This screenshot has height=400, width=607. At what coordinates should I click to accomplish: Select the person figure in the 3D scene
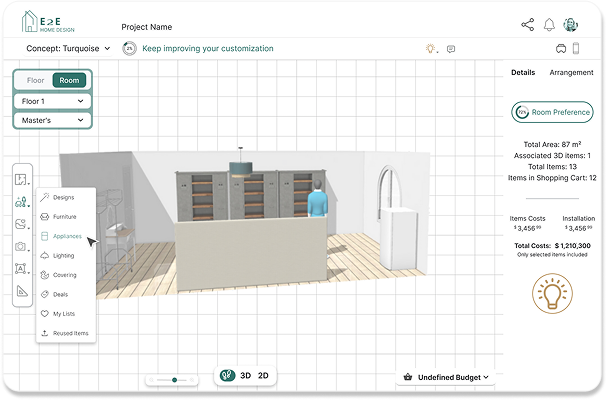(317, 198)
